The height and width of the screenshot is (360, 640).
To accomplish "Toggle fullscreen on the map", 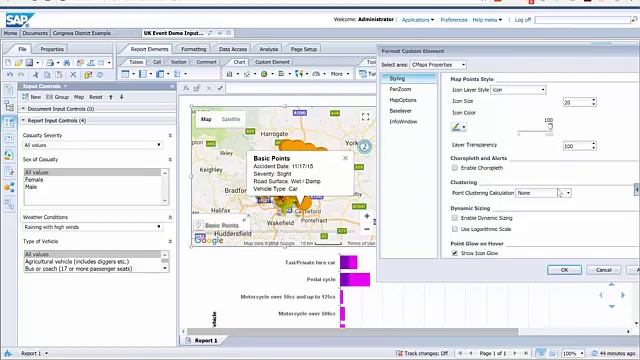I will click(x=365, y=117).
